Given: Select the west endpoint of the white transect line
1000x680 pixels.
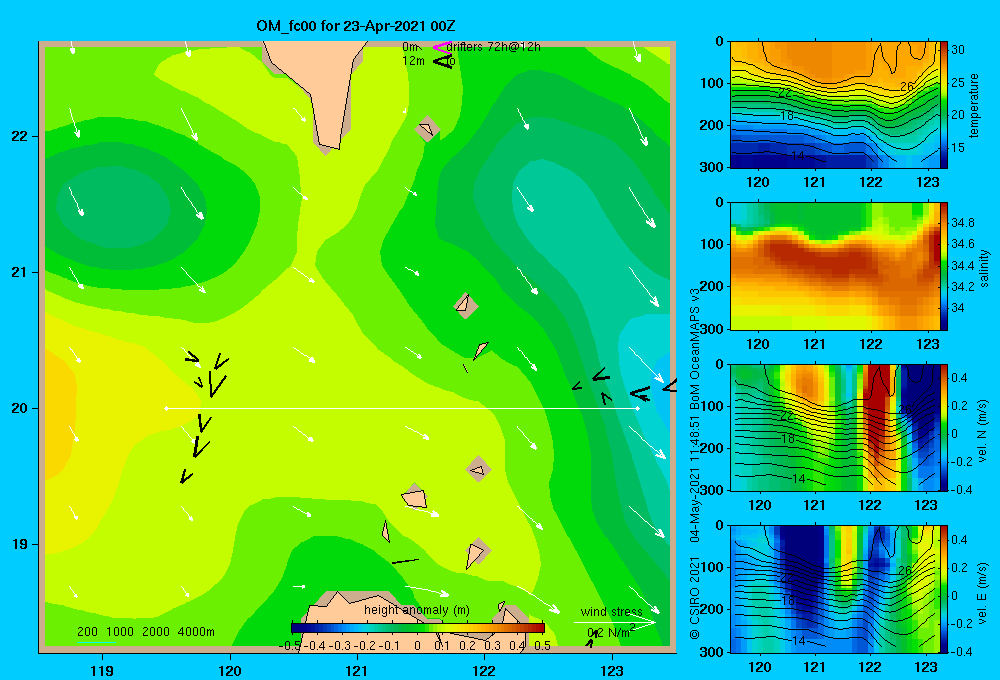Looking at the screenshot, I should [166, 408].
